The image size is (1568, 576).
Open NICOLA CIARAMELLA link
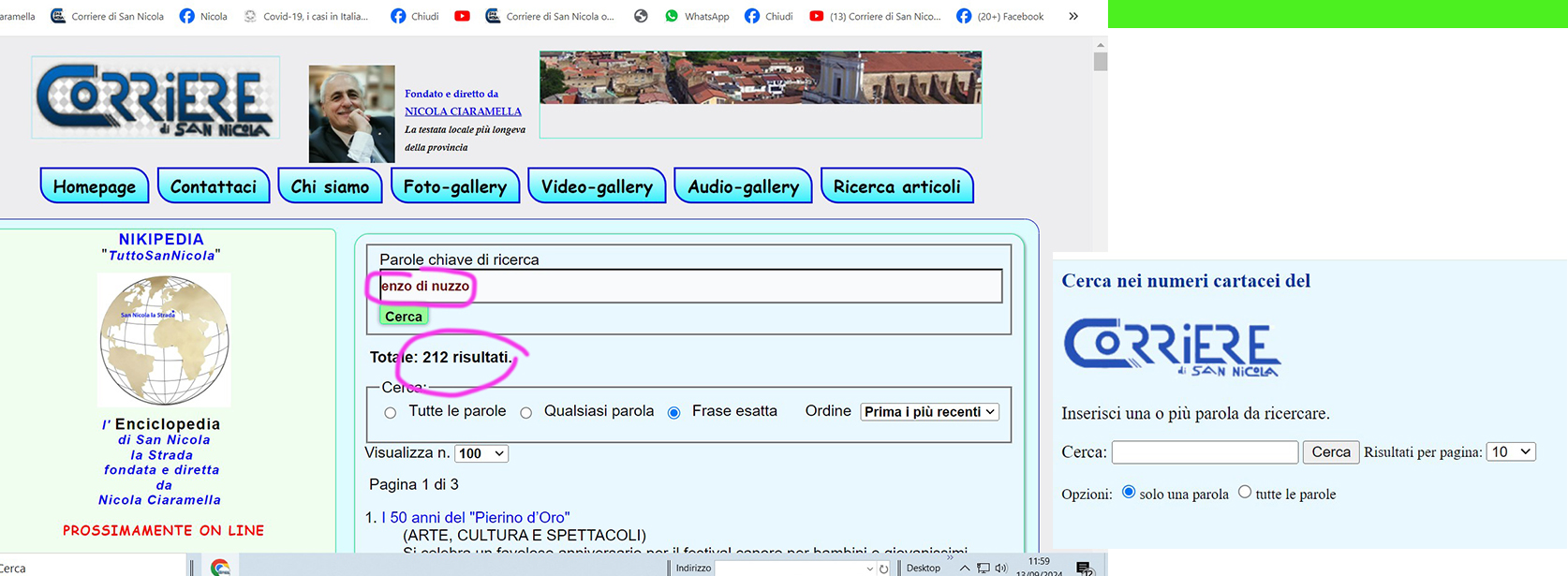[463, 111]
